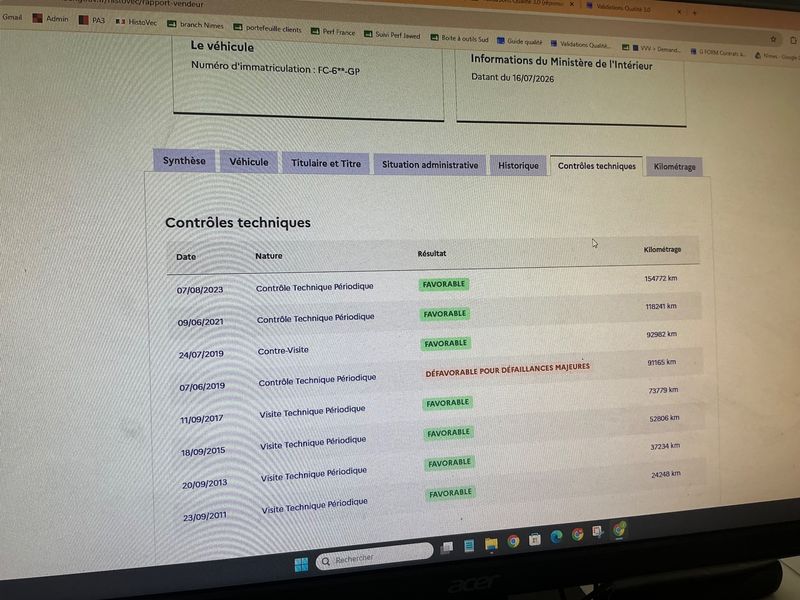Select the date 23/09/2011

(205, 516)
